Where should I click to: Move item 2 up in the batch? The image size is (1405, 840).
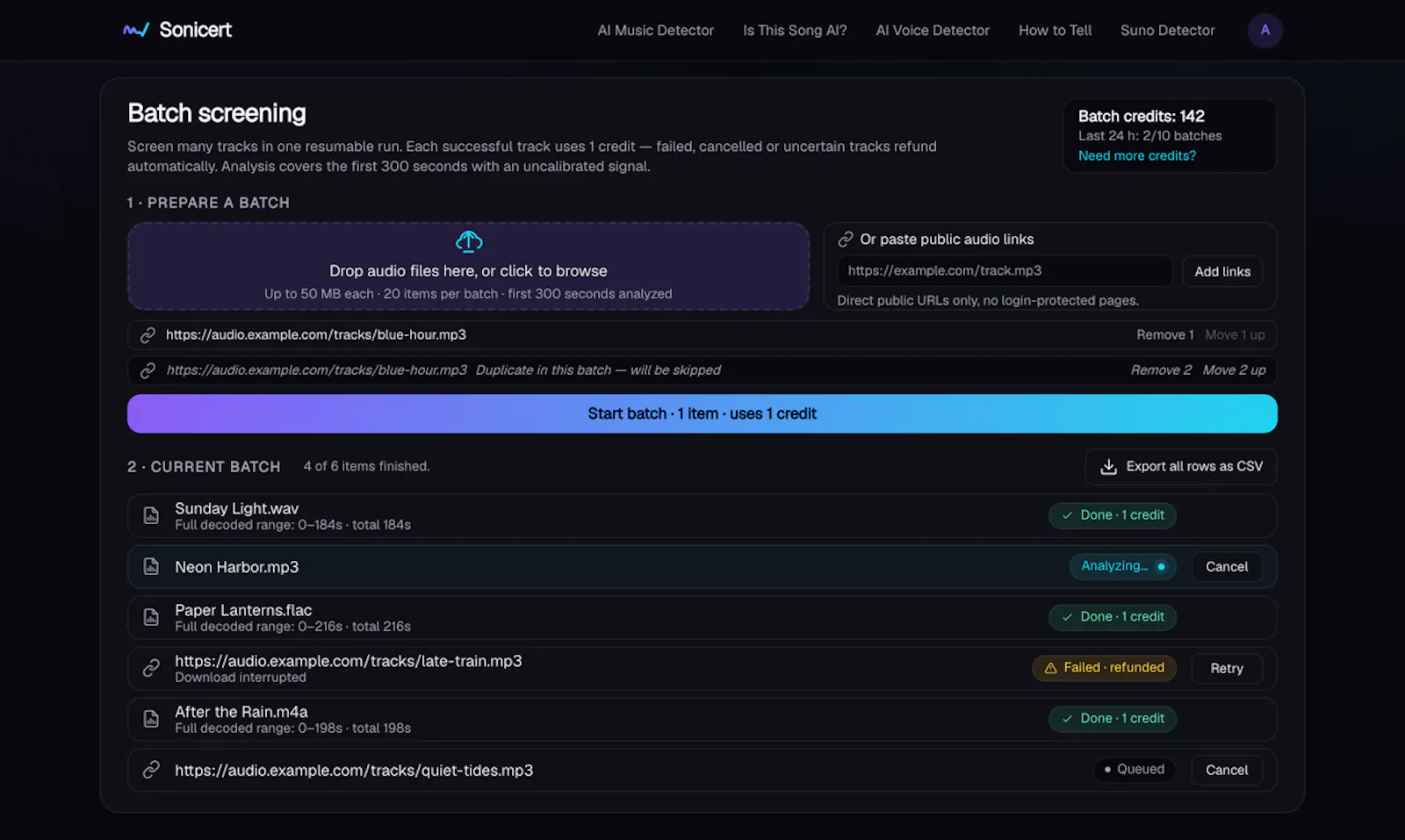pos(1234,370)
